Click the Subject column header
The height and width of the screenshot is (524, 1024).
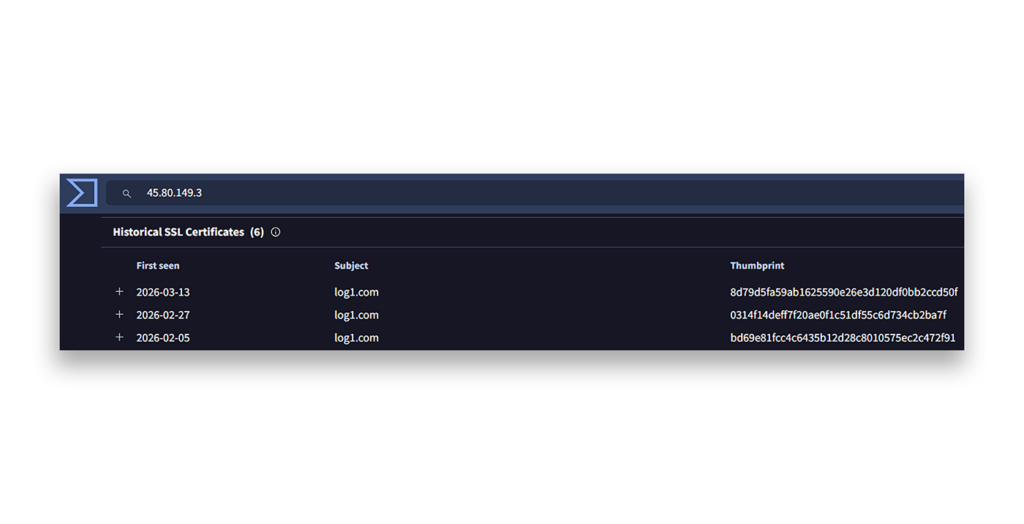click(351, 265)
